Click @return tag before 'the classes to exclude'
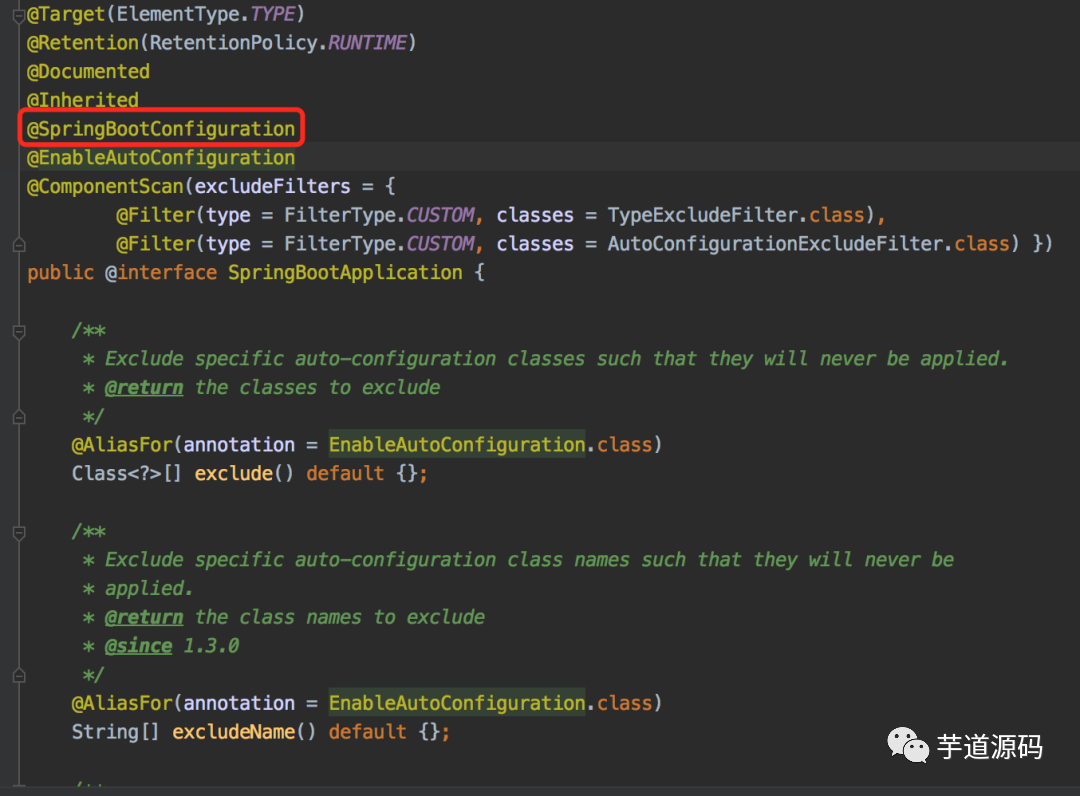The width and height of the screenshot is (1080, 796). tap(144, 388)
